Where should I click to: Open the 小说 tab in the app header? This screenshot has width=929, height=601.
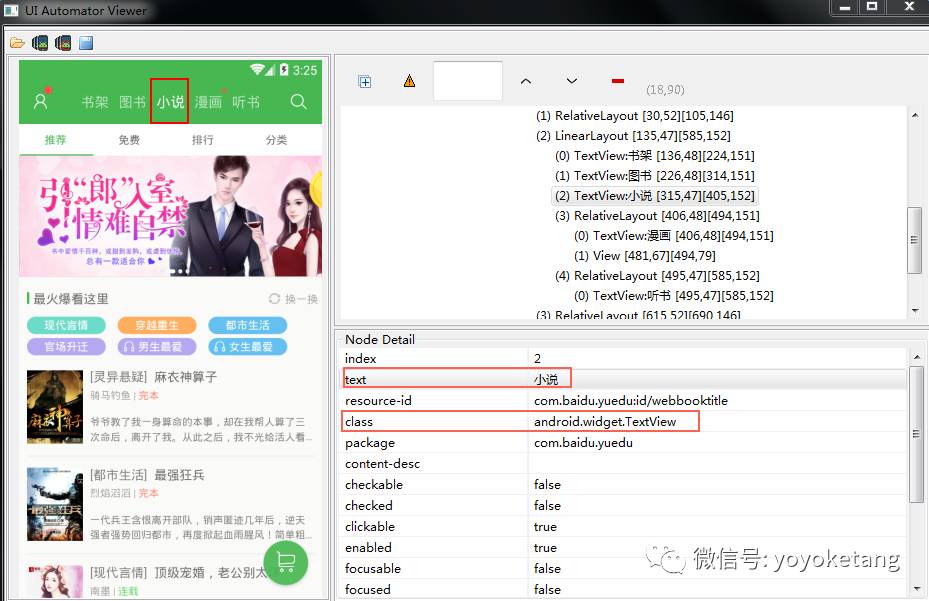(x=170, y=102)
